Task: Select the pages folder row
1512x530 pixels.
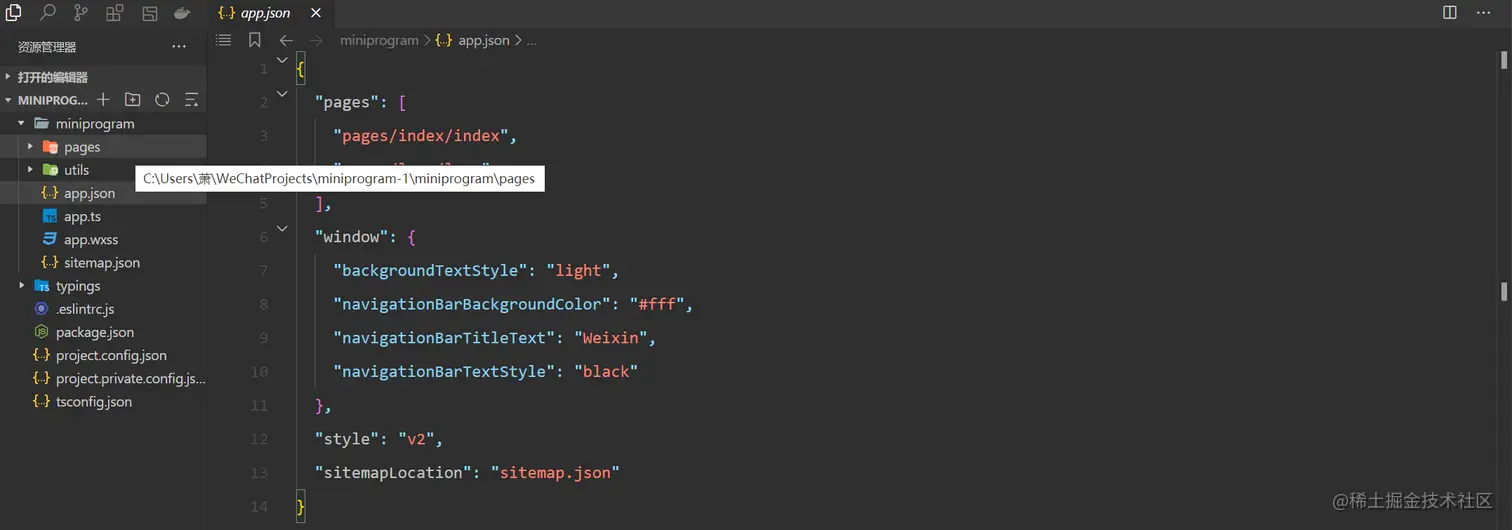Action: tap(103, 146)
